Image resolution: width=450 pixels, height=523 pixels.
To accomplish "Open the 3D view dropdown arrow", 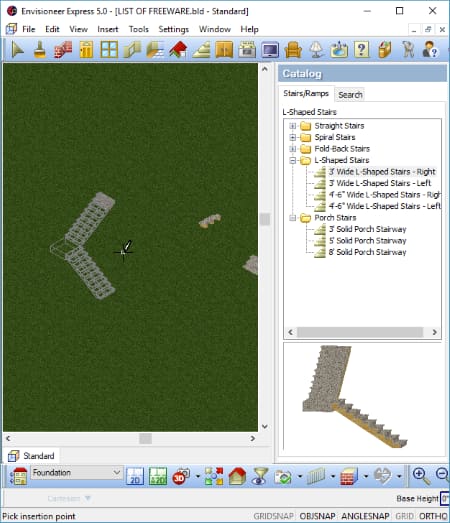I will click(197, 476).
